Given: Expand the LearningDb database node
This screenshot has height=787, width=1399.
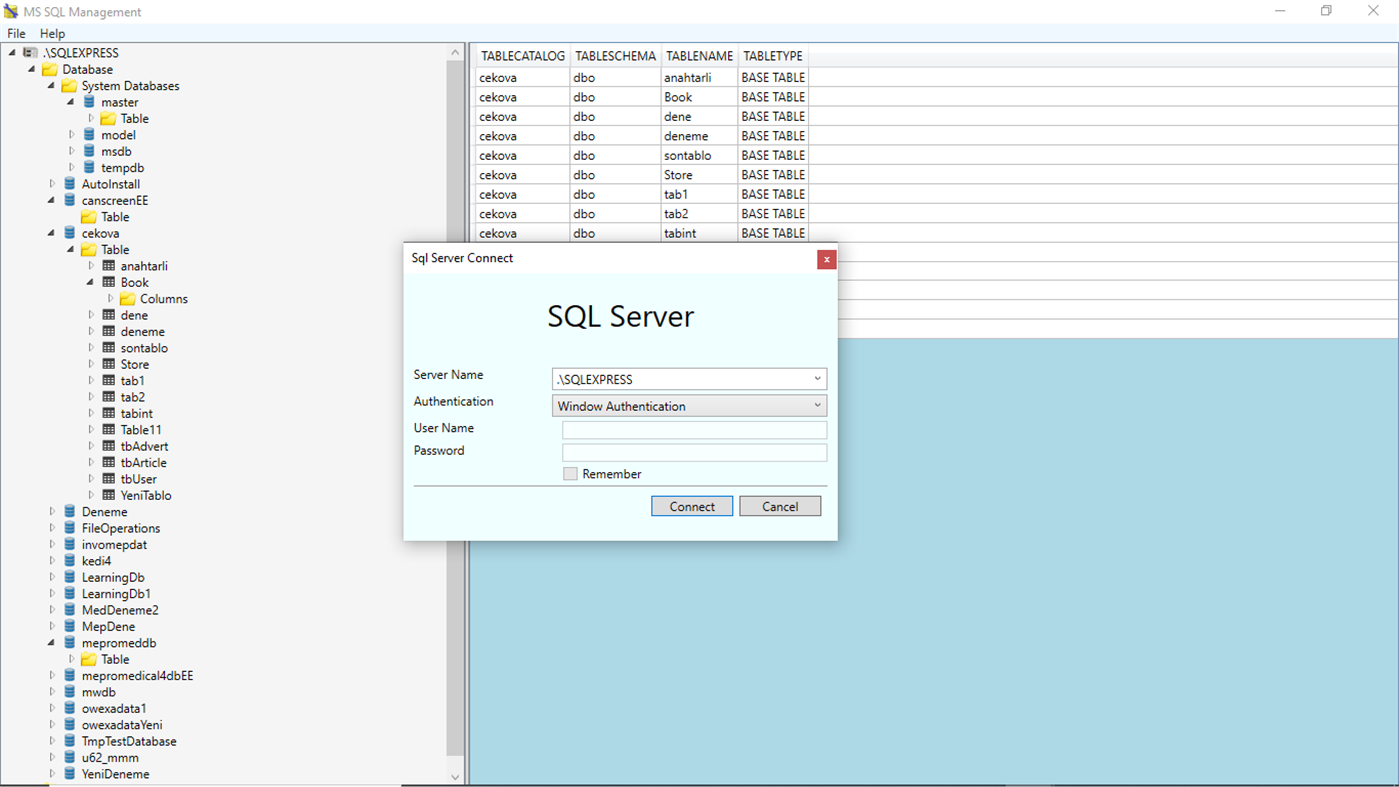Looking at the screenshot, I should point(52,577).
